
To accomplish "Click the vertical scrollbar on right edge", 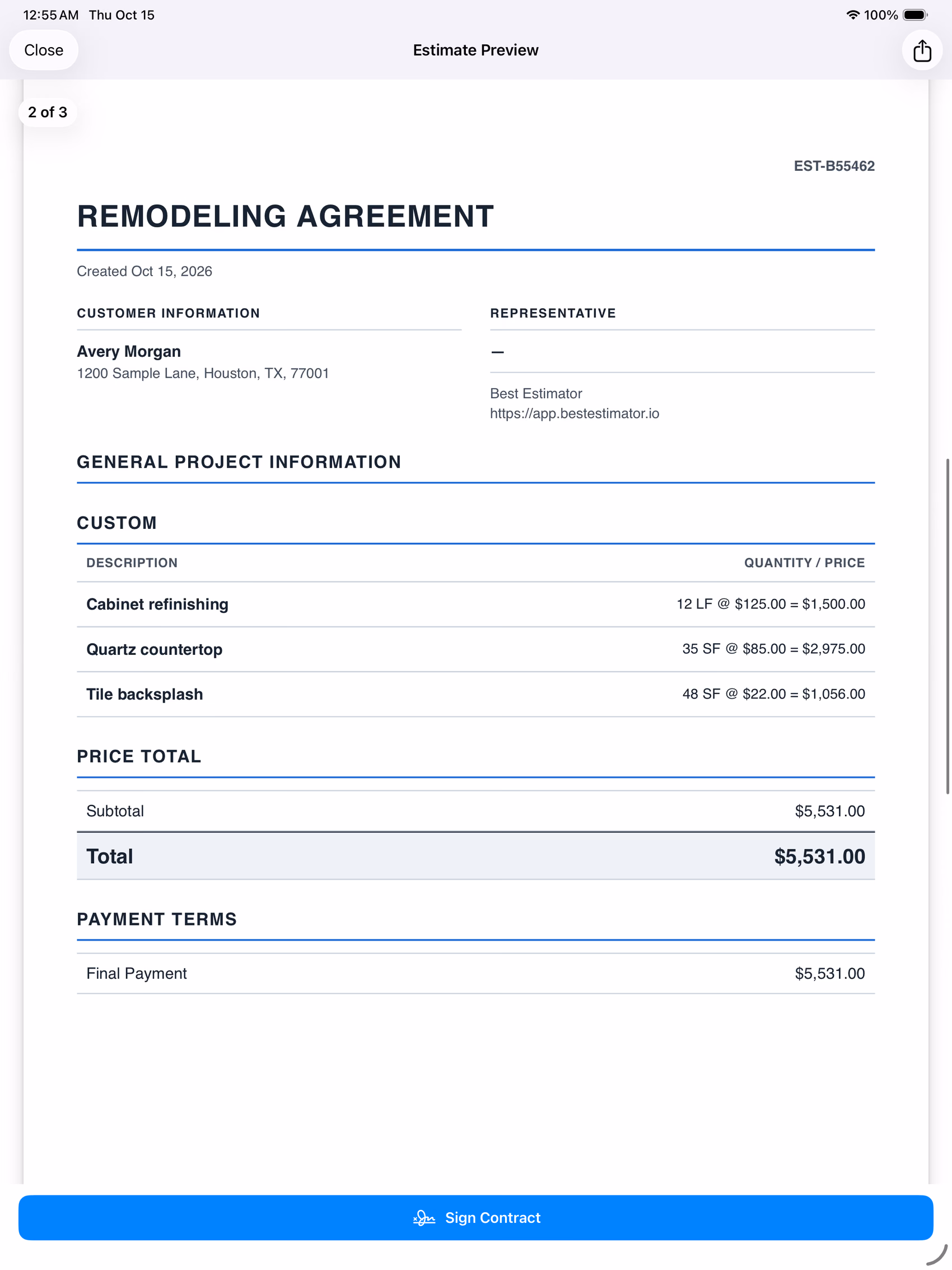I will pos(948,626).
